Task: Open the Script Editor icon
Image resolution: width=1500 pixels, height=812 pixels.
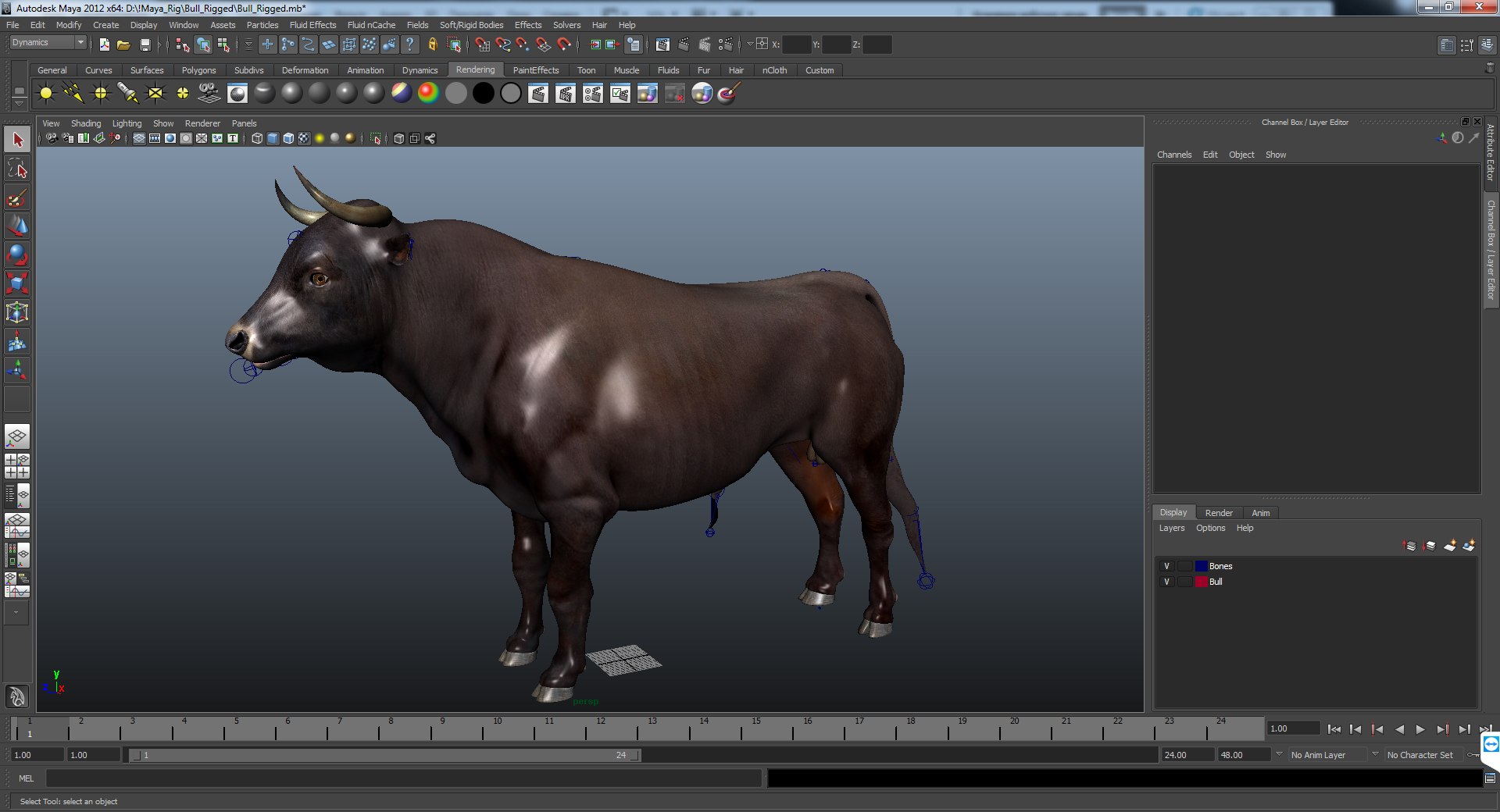Action: point(1490,778)
